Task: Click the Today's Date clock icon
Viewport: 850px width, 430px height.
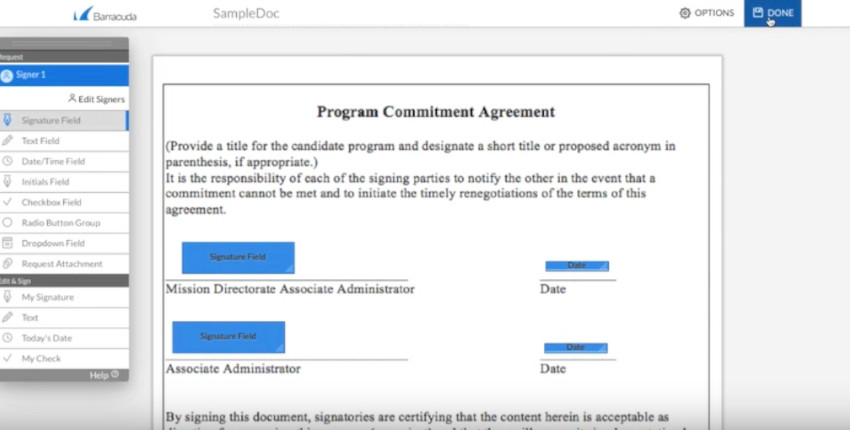Action: 8,338
